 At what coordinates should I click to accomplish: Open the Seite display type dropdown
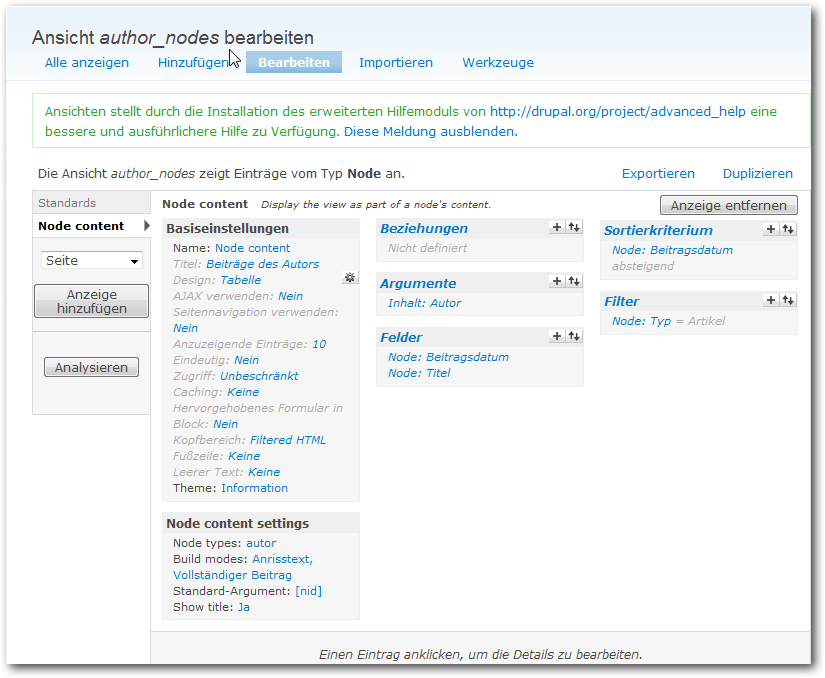pos(92,261)
